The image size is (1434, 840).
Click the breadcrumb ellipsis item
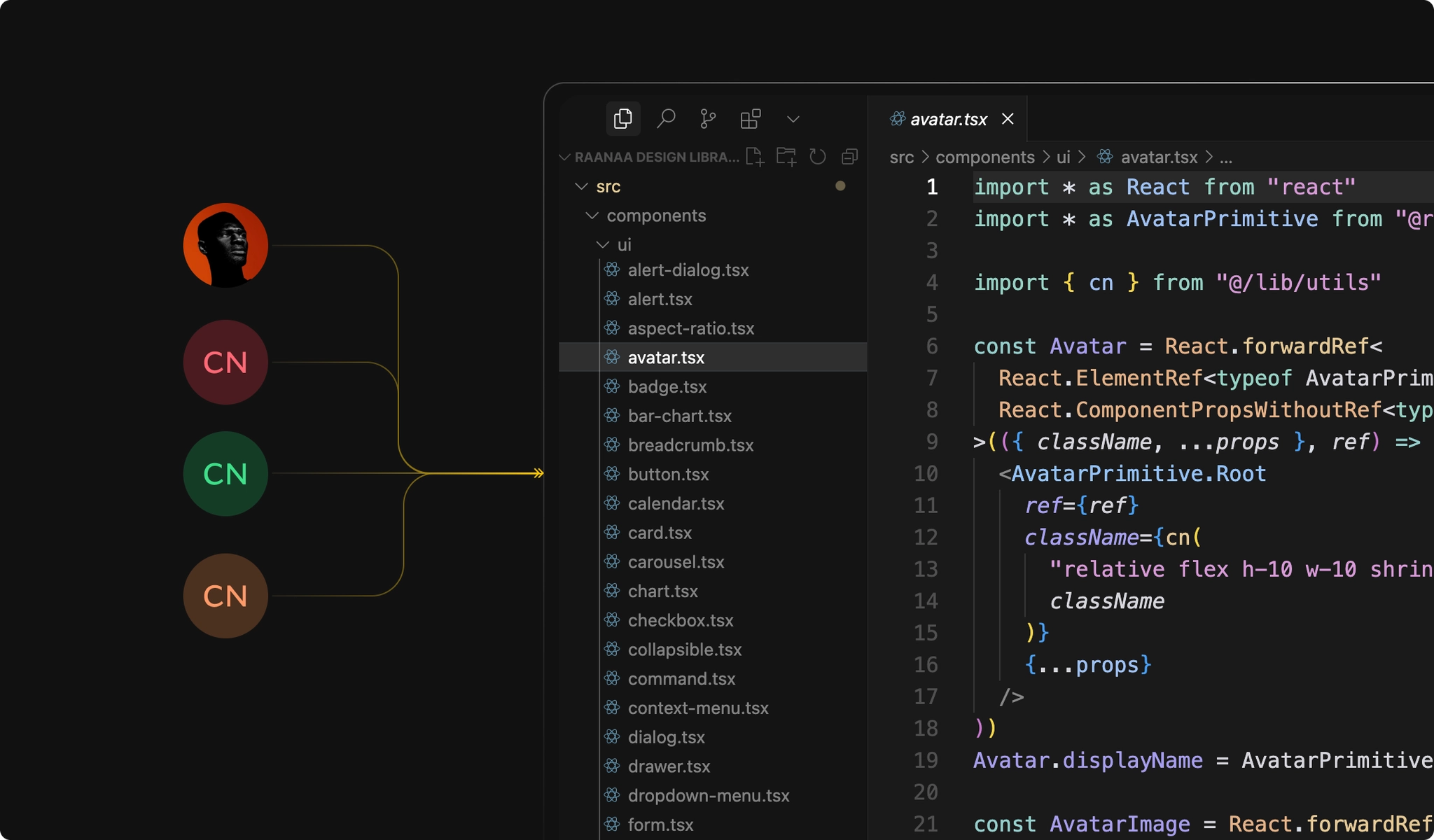(1225, 159)
